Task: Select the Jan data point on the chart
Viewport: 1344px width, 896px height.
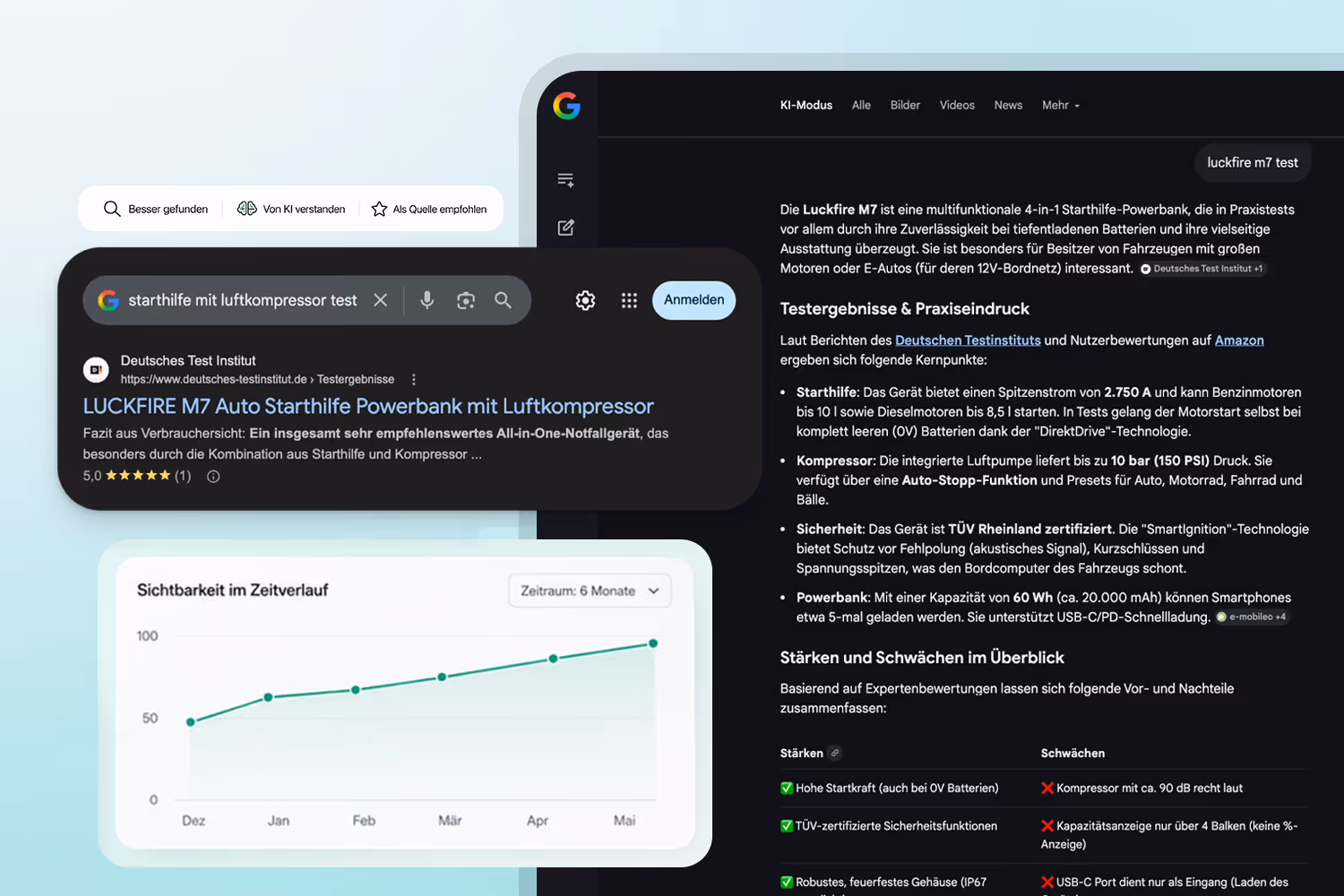Action: coord(268,697)
